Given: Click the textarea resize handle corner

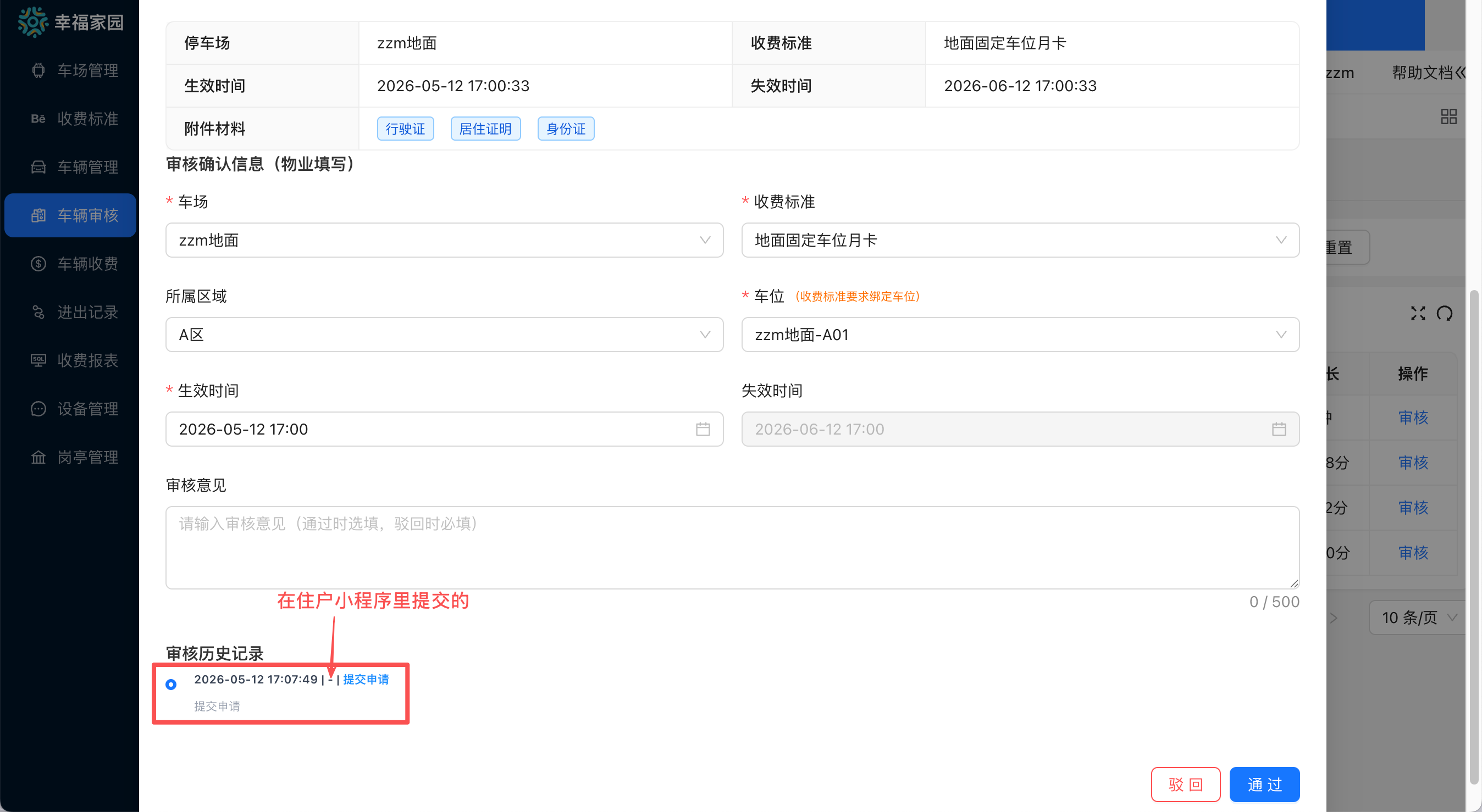Looking at the screenshot, I should point(1294,583).
